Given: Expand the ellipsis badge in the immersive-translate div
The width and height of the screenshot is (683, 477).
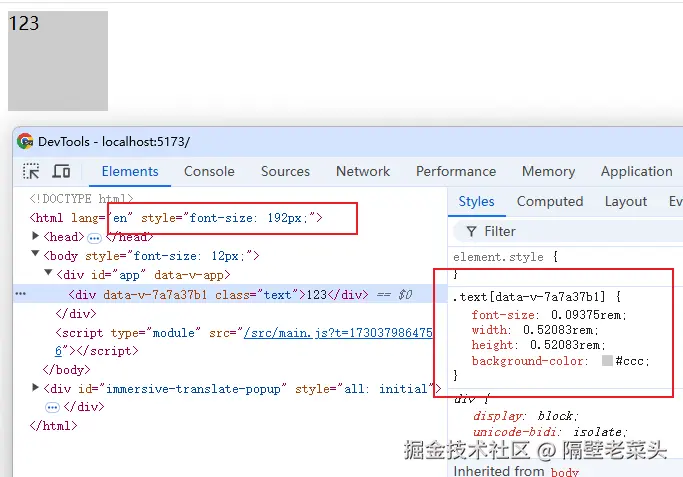Looking at the screenshot, I should tap(52, 407).
